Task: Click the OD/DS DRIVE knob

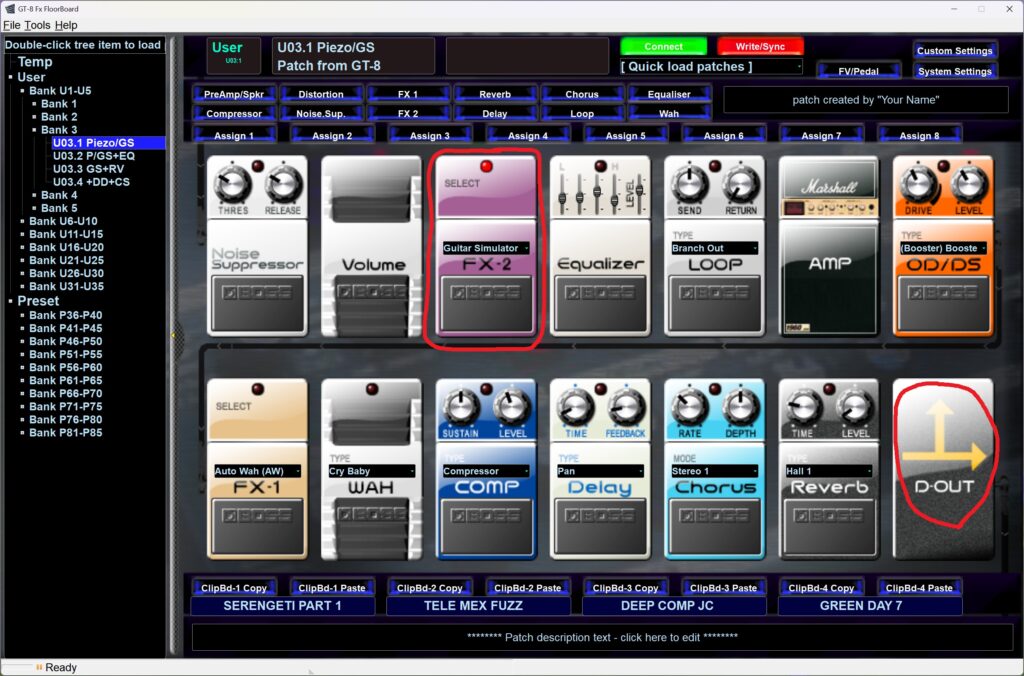Action: tap(918, 185)
